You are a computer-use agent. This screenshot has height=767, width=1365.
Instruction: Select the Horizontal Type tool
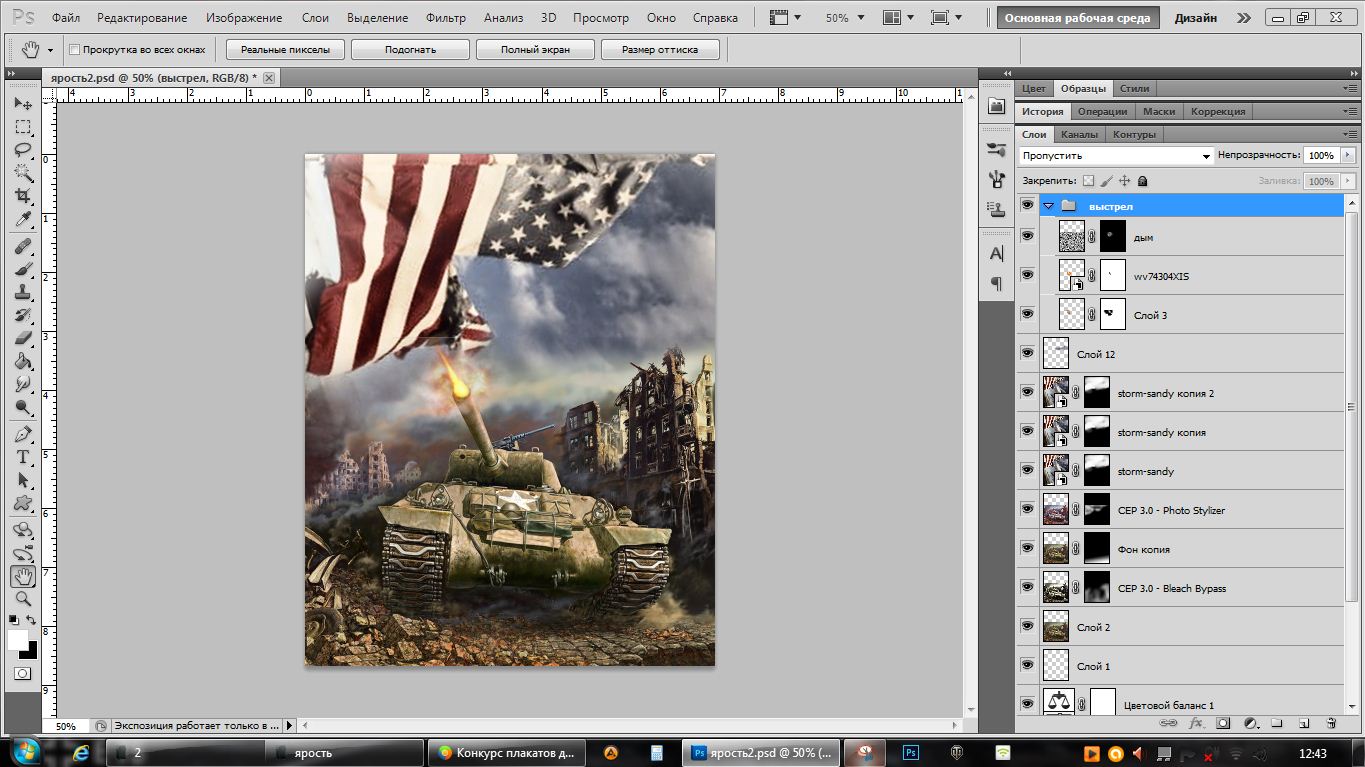(23, 457)
